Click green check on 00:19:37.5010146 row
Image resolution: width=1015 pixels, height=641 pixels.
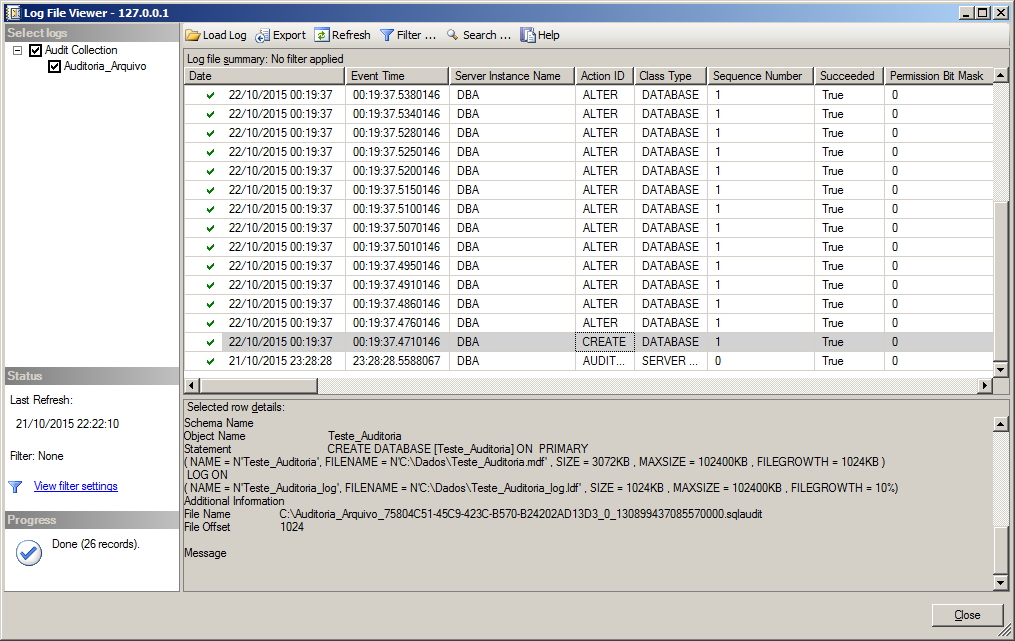pyautogui.click(x=210, y=247)
